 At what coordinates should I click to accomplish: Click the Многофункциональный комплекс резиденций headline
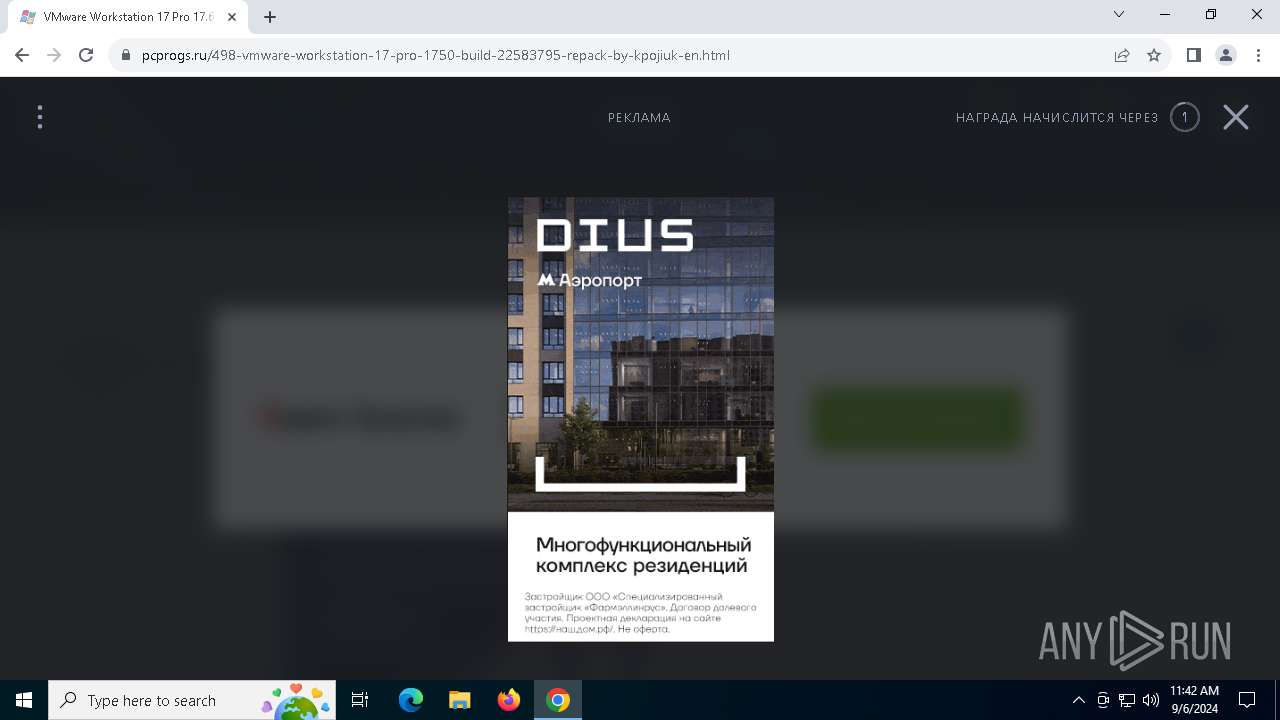coord(643,555)
